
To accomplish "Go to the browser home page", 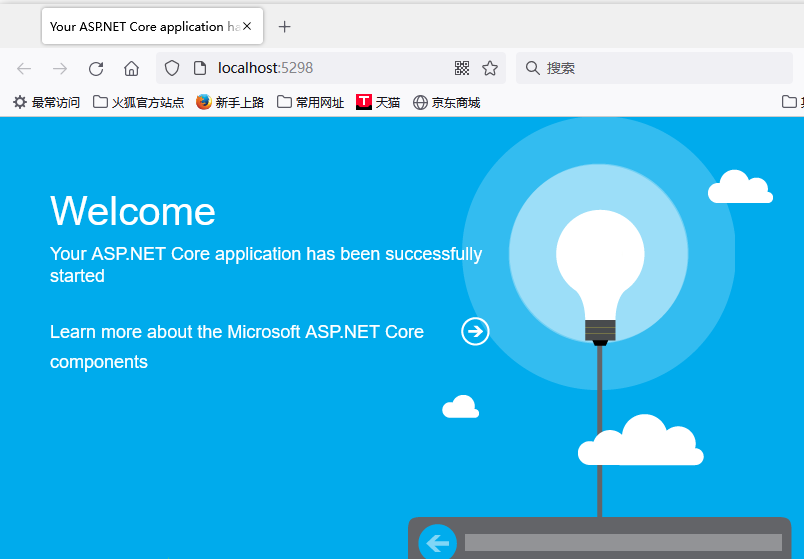I will click(x=131, y=68).
